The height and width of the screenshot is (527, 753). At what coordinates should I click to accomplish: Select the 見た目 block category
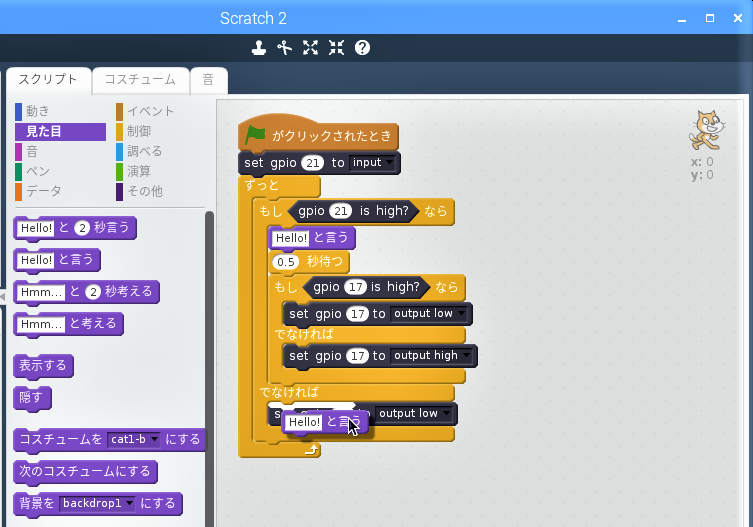pos(61,131)
